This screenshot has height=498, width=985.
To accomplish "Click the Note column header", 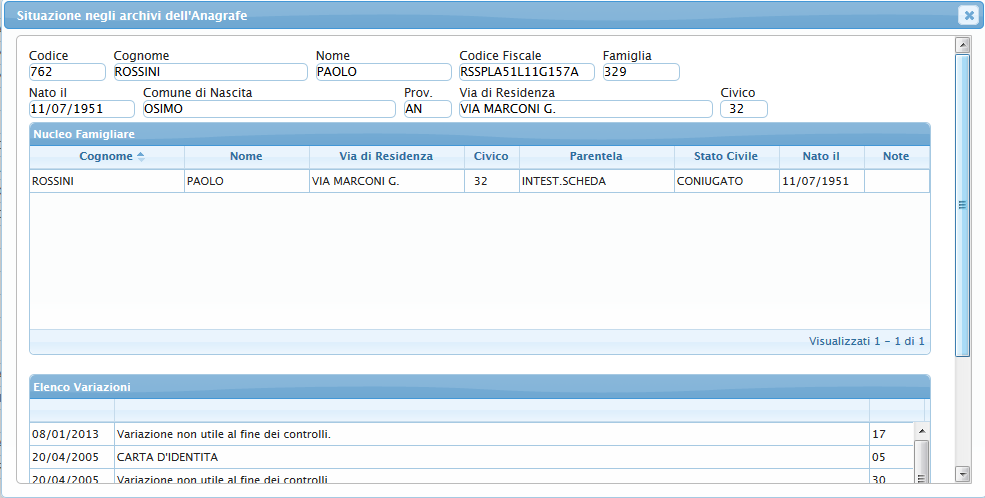I will coord(896,157).
